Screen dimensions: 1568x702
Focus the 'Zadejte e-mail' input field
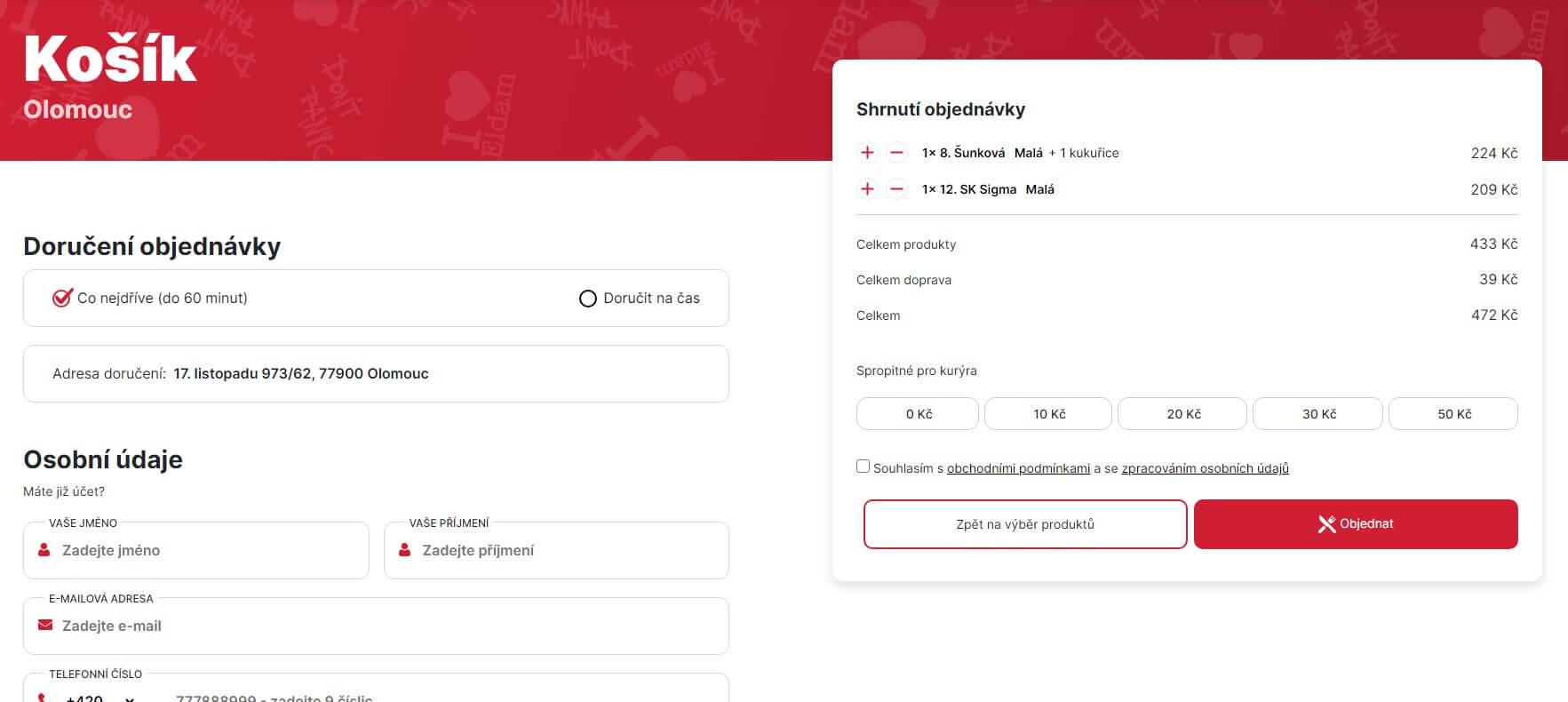[376, 626]
